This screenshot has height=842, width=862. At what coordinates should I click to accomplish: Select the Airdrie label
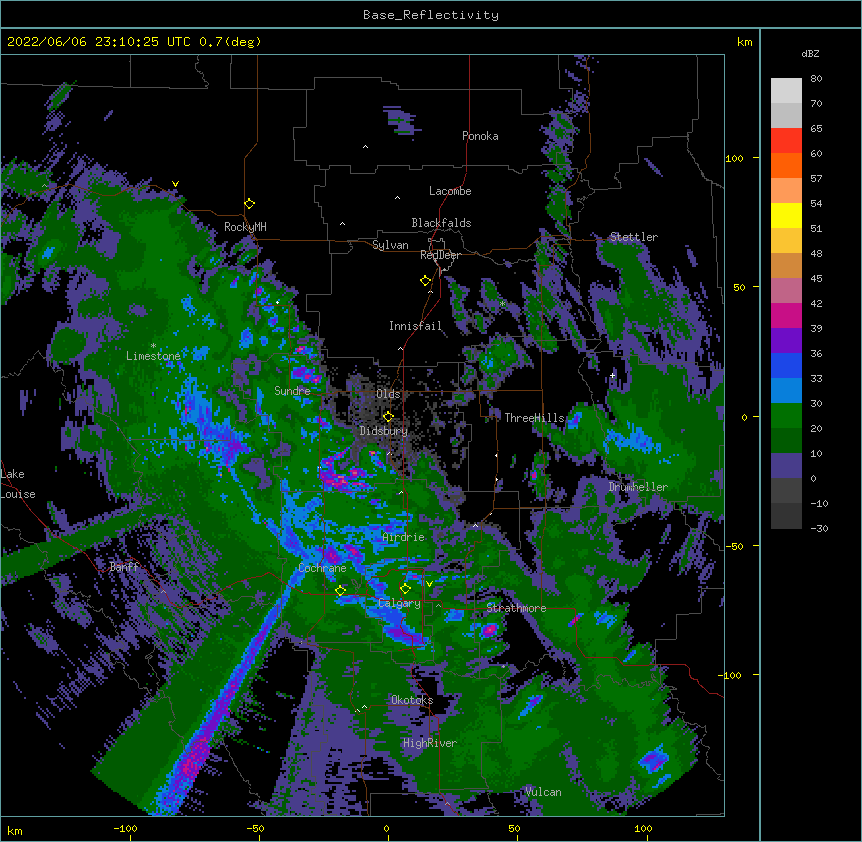pos(403,537)
